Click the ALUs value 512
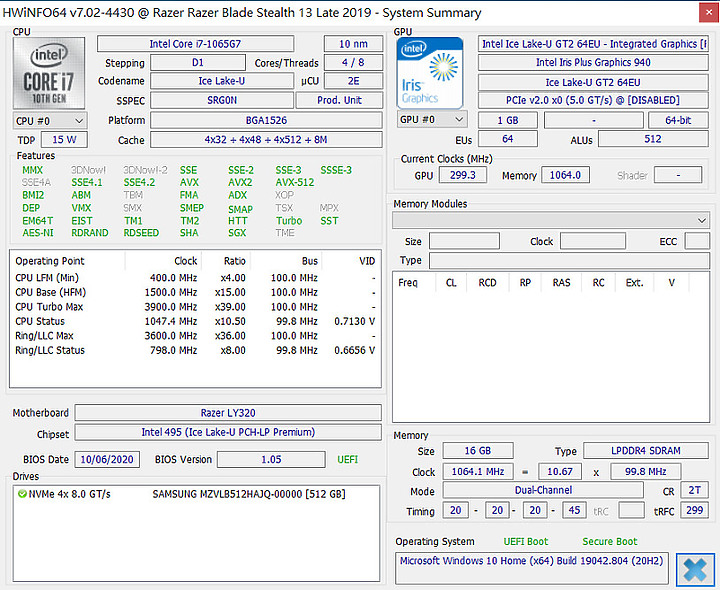This screenshot has width=720, height=590. tap(653, 139)
